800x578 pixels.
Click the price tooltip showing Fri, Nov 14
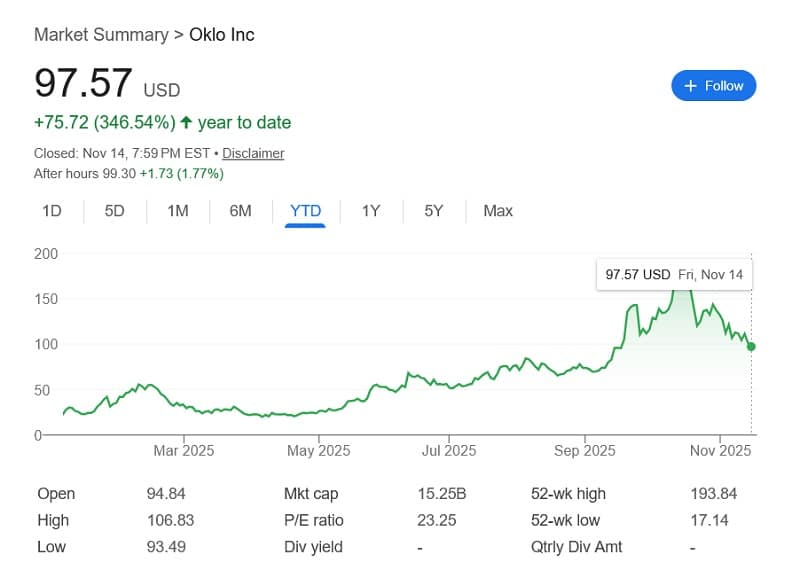click(675, 274)
